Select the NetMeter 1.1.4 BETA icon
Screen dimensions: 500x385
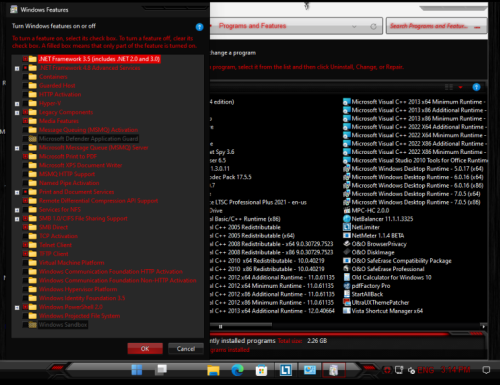tap(347, 235)
